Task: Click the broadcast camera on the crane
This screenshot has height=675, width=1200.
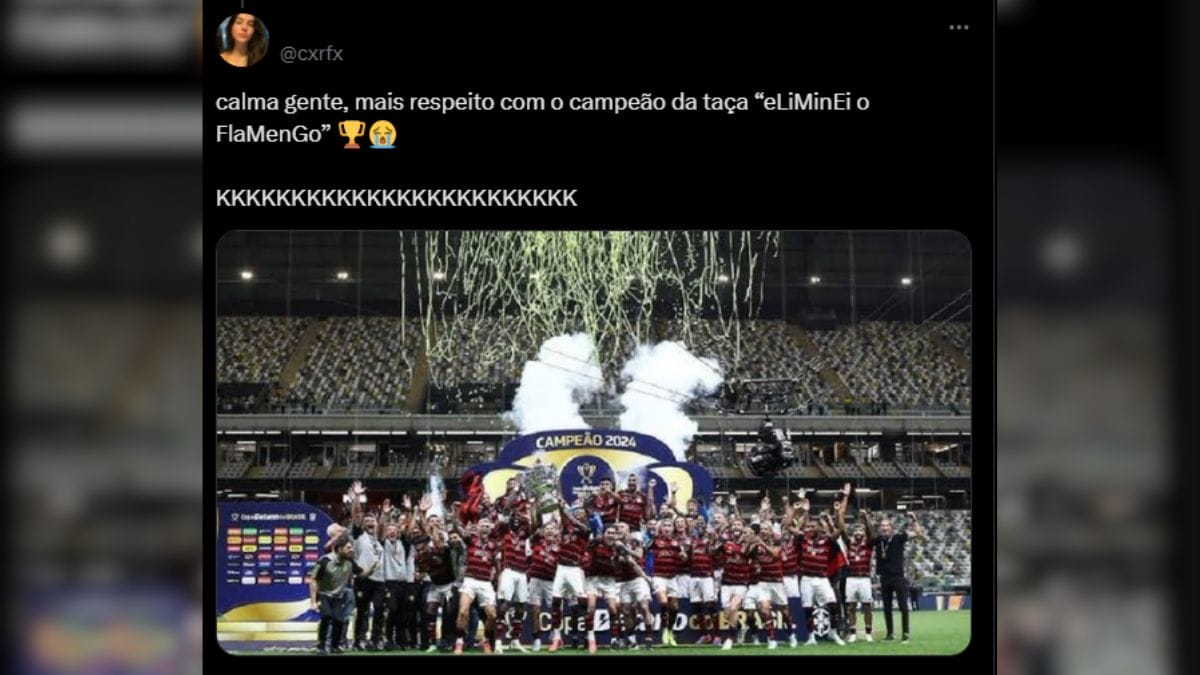Action: [771, 448]
